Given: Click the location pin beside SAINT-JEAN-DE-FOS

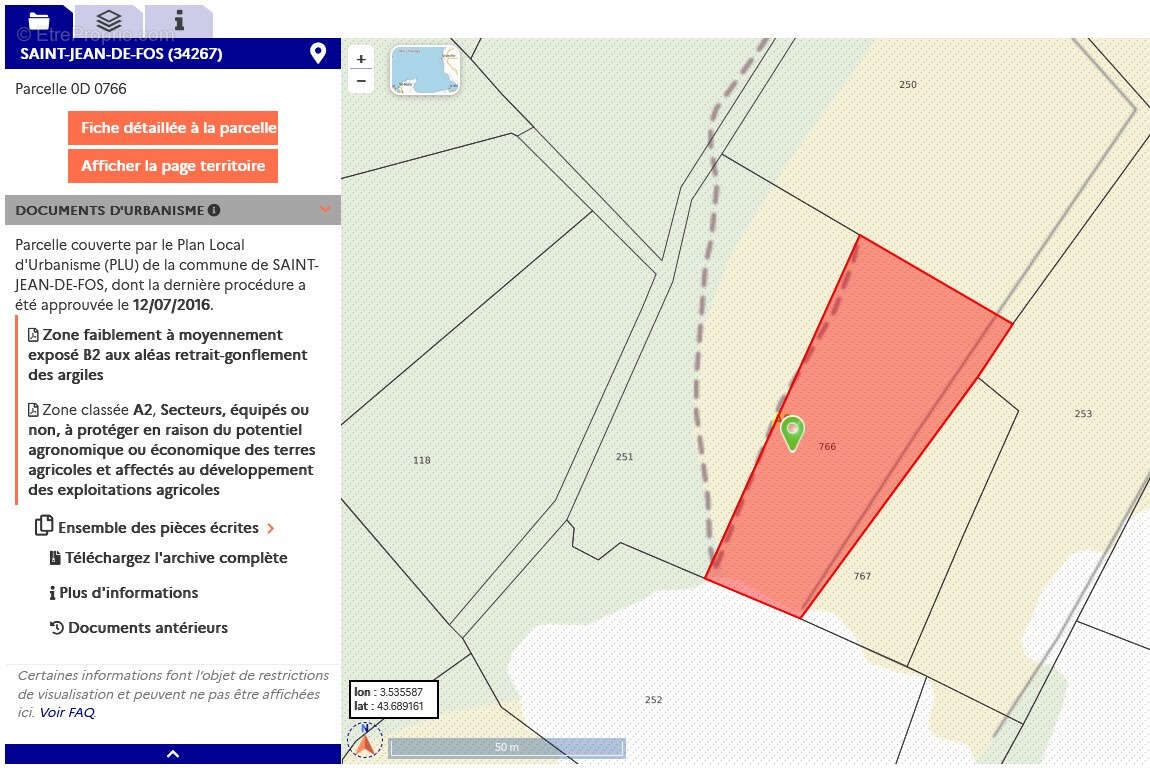Looking at the screenshot, I should point(318,54).
